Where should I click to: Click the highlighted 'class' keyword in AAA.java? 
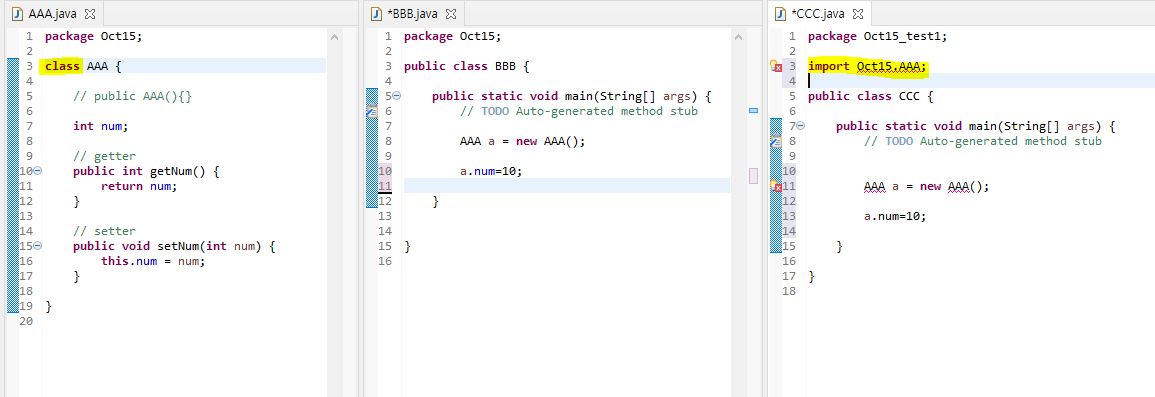click(x=63, y=66)
